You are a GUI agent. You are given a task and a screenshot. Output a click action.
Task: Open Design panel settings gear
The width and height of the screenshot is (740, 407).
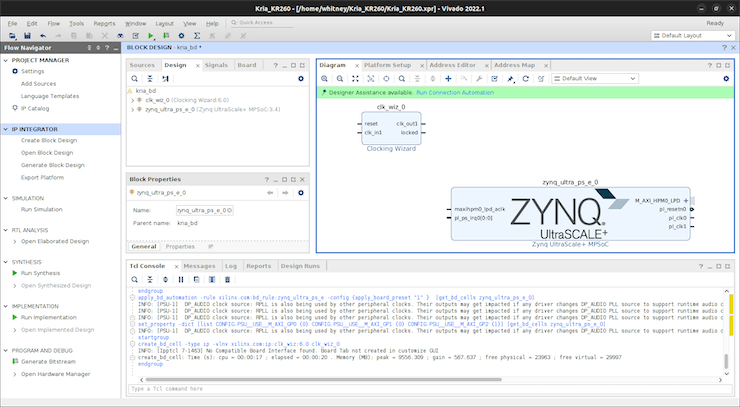(x=301, y=79)
